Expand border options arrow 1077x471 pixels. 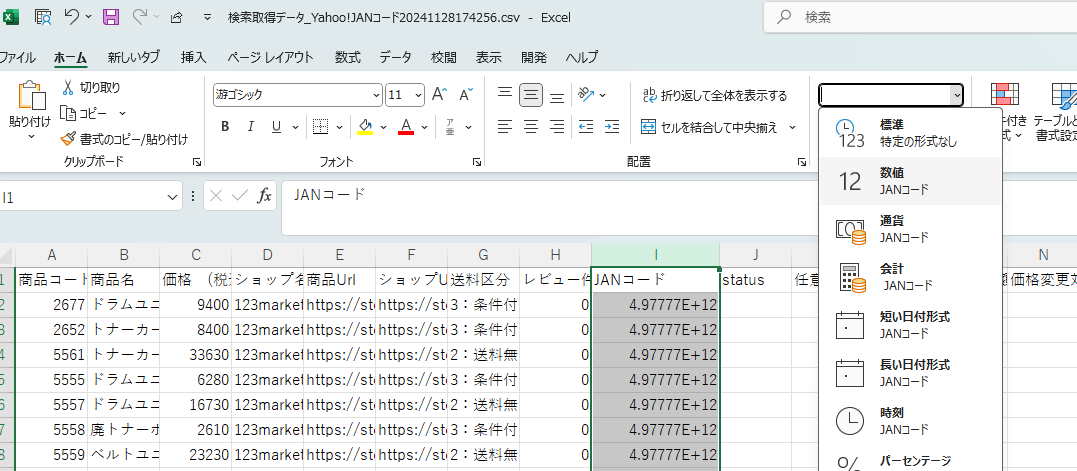[339, 127]
